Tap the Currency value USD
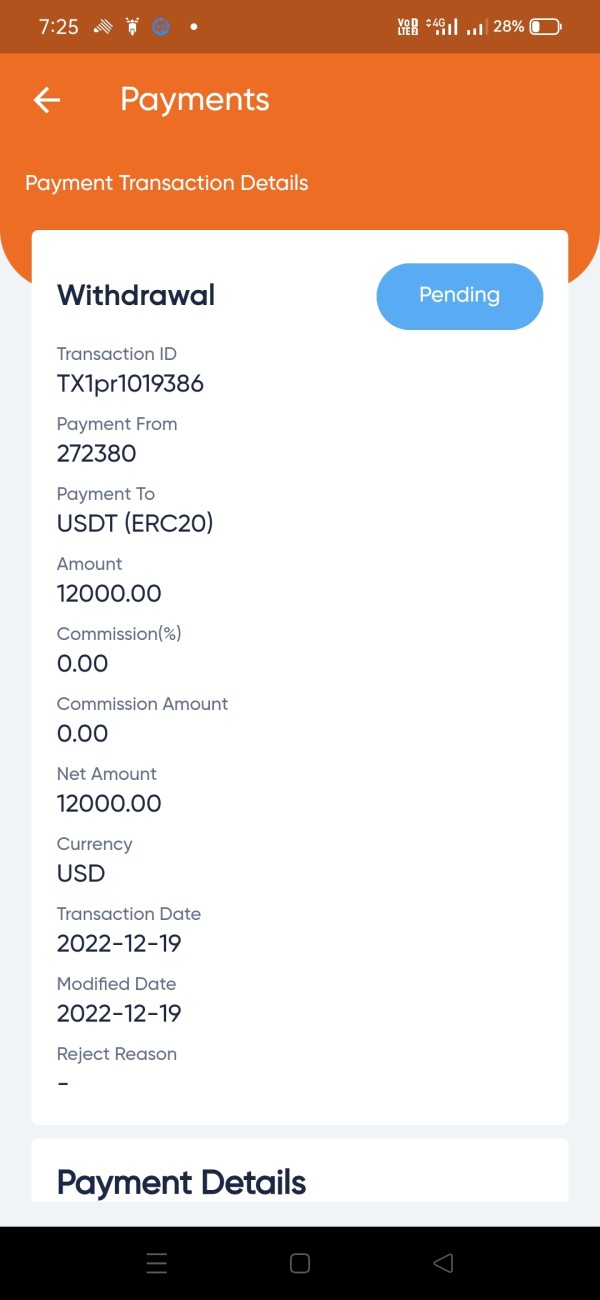 [81, 873]
